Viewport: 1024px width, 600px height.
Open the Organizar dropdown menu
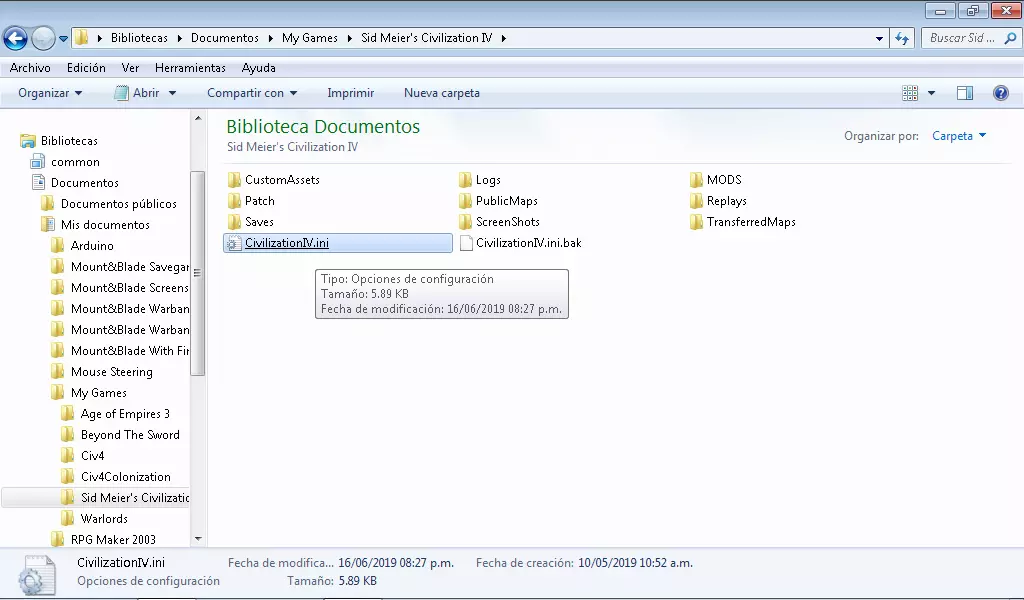point(50,93)
